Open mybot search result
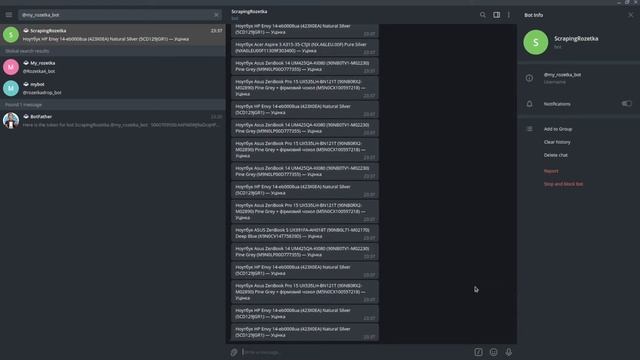This screenshot has width=640, height=360. (x=113, y=88)
